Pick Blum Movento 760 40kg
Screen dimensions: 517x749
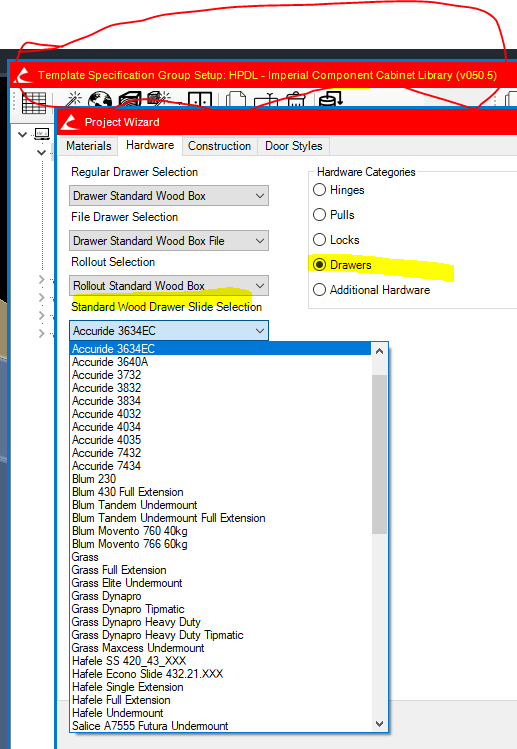point(220,531)
